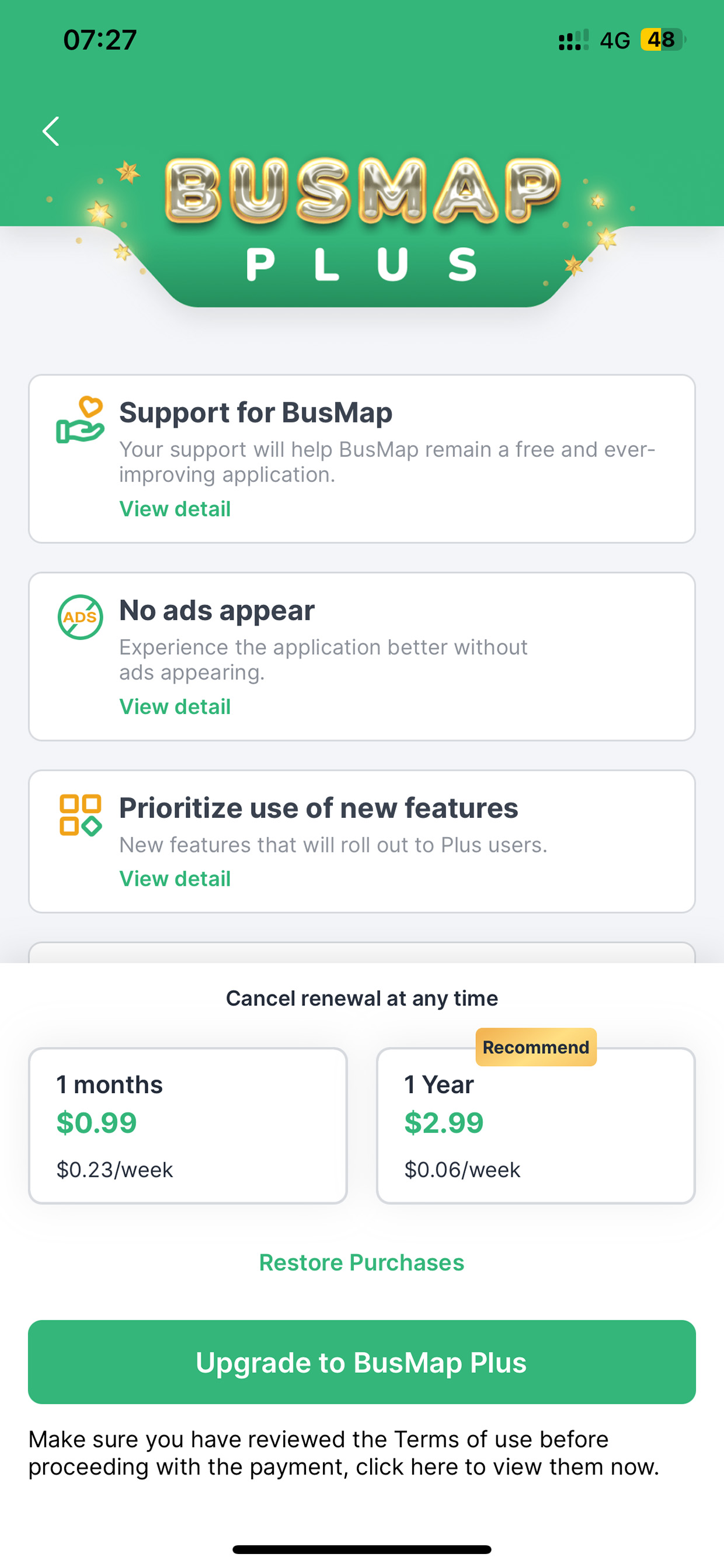Tap the hand-with-heart support icon
This screenshot has height=1568, width=724.
[81, 420]
